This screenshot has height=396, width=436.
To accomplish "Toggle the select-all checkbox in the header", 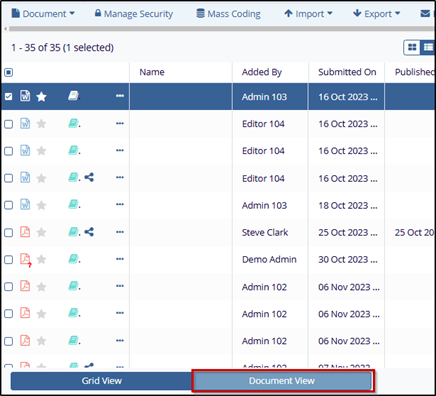I will point(9,72).
